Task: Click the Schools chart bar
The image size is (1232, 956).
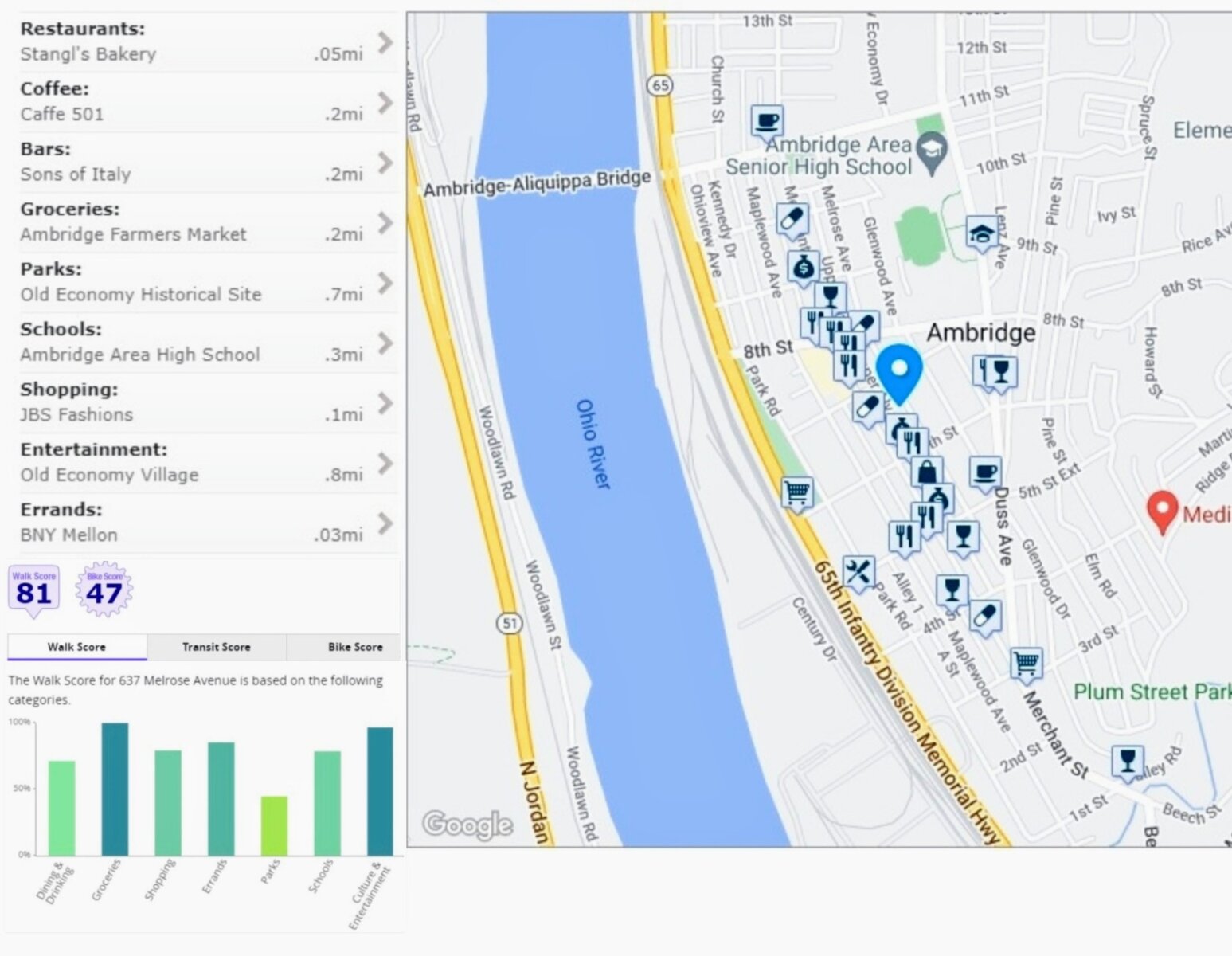Action: coord(327,803)
